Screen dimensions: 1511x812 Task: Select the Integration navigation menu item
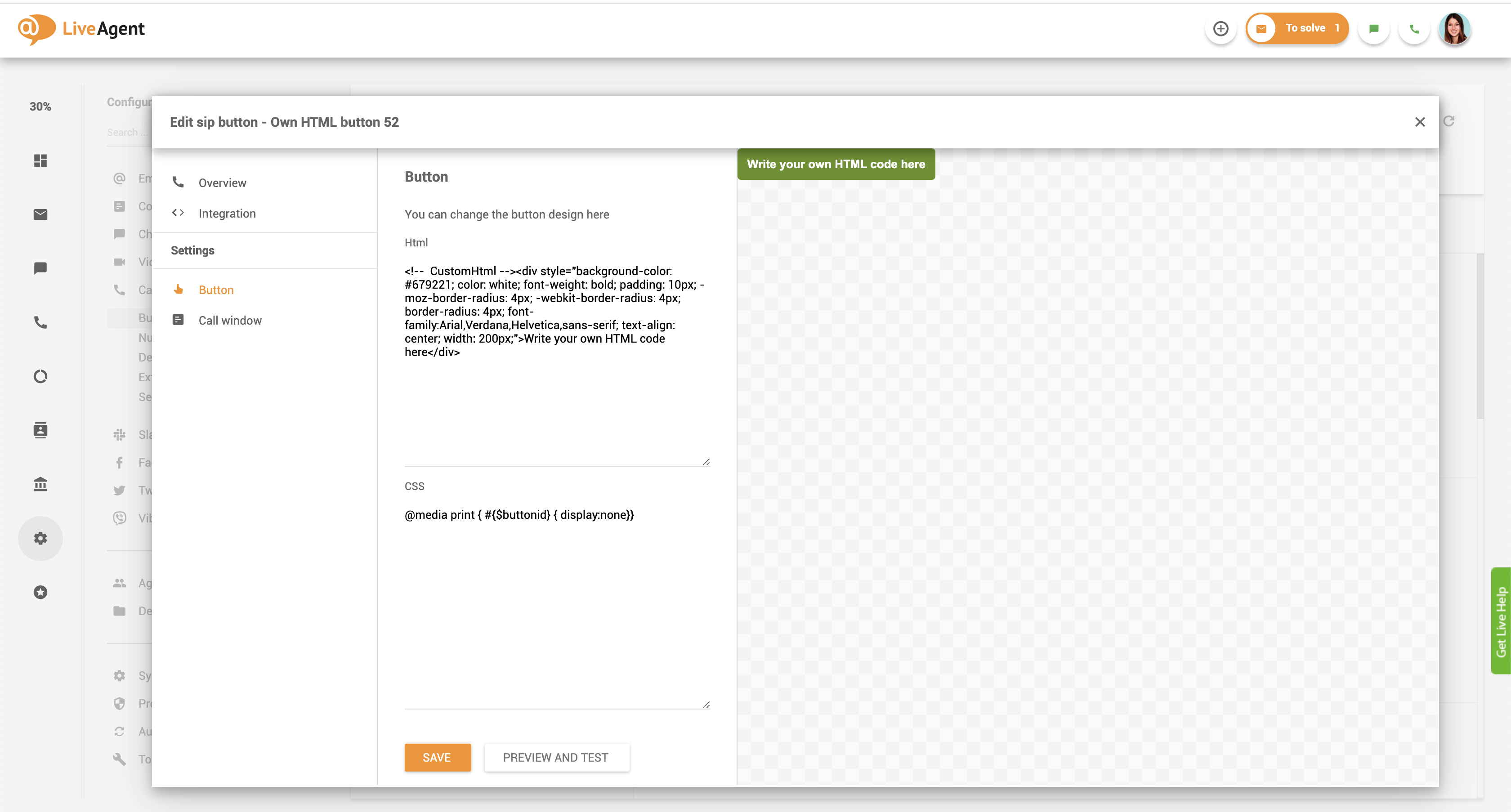coord(227,213)
